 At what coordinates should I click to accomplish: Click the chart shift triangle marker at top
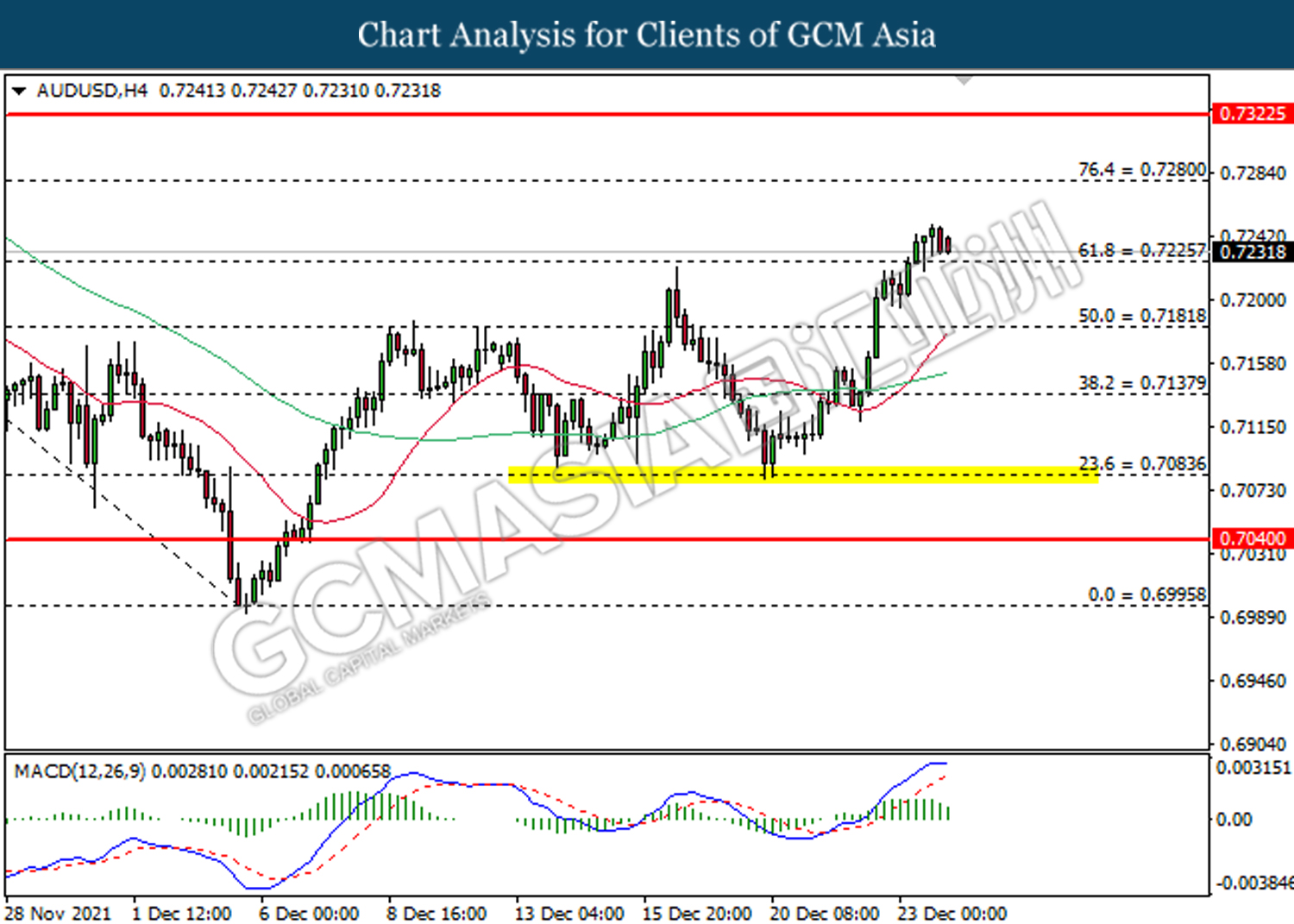[x=964, y=80]
